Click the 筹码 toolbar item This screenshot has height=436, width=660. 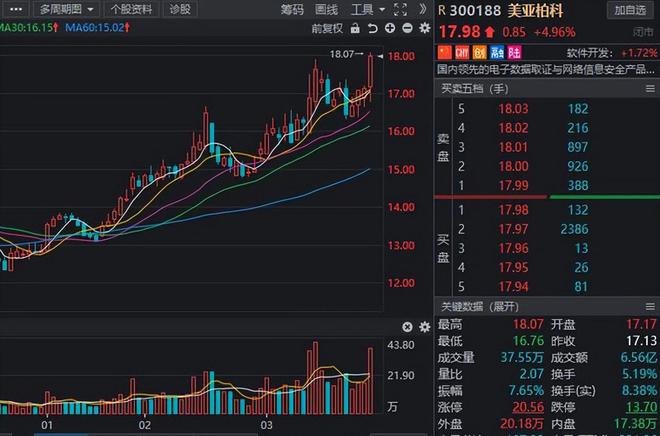[292, 9]
